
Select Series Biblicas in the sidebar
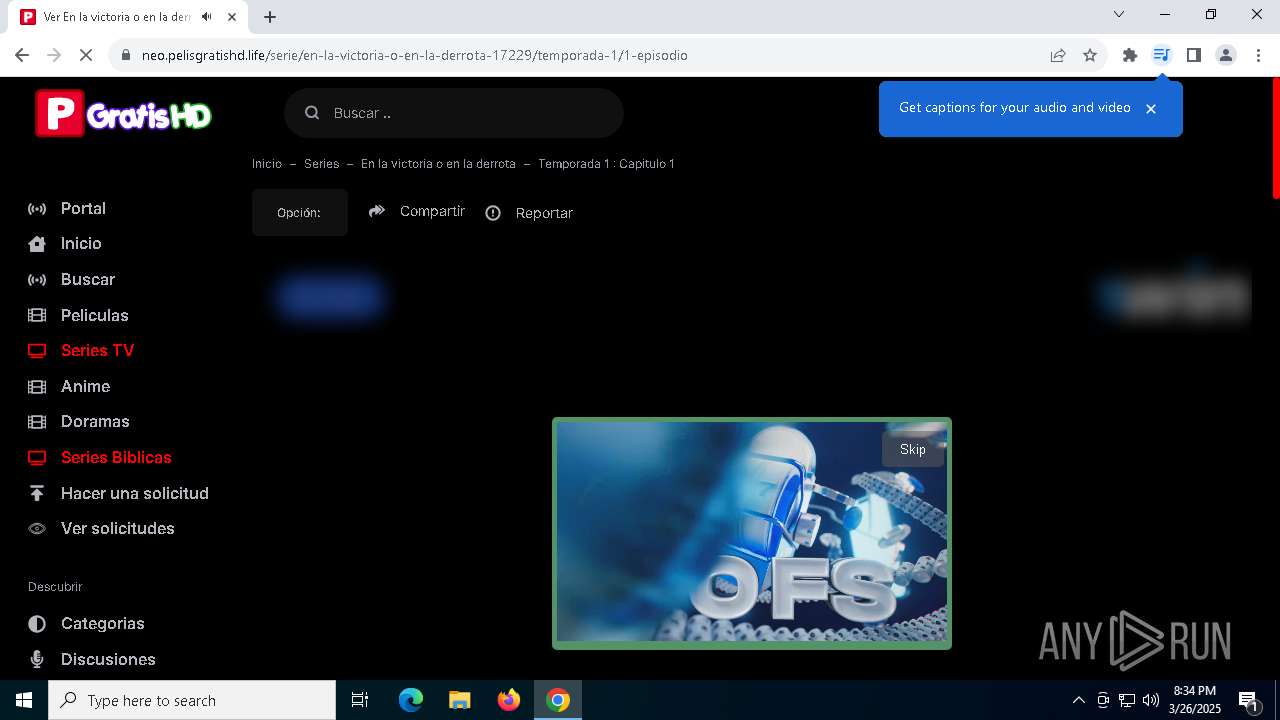coord(116,457)
